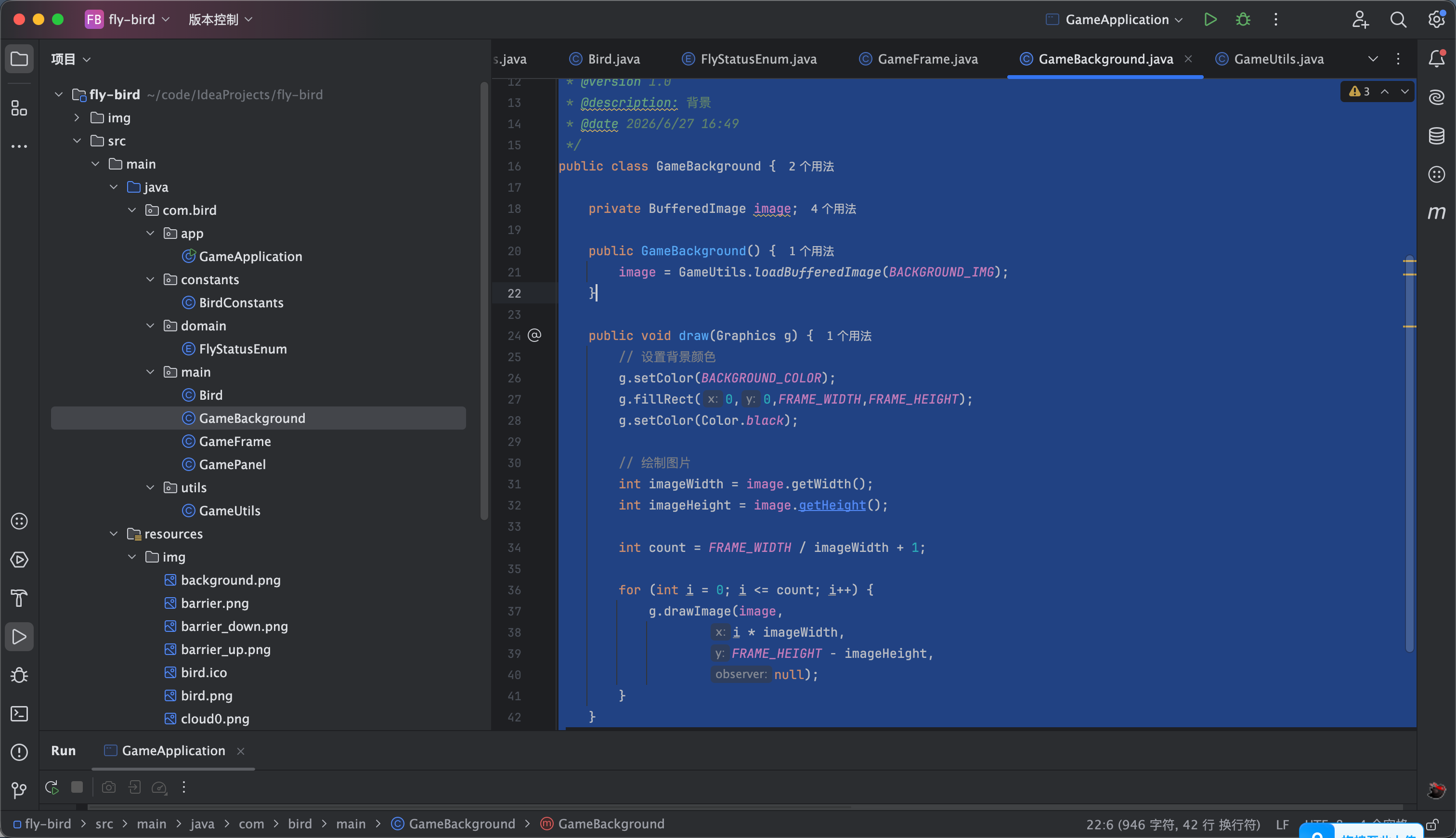Click the '2 个用法' usages hint on class line
The width and height of the screenshot is (1456, 838).
pyautogui.click(x=810, y=166)
